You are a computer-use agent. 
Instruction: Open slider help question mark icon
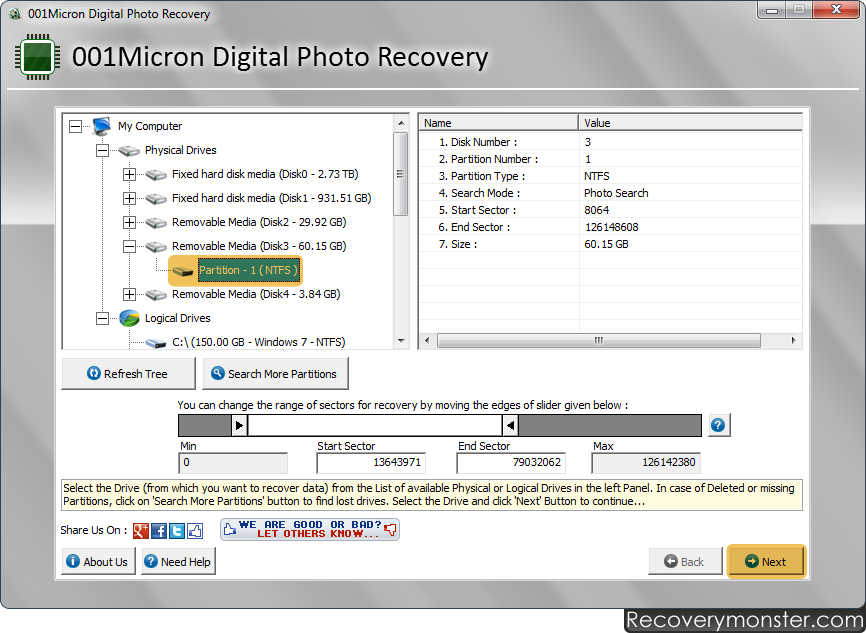(719, 425)
